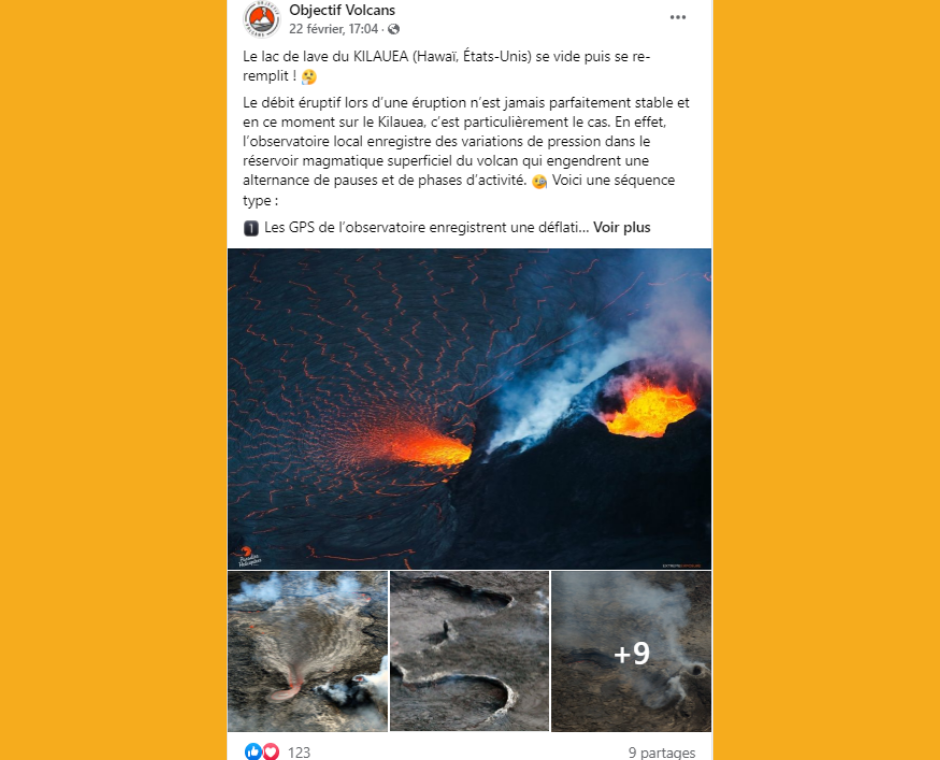Viewport: 940px width, 760px height.
Task: Click the red heart reaction icon
Action: pos(270,752)
